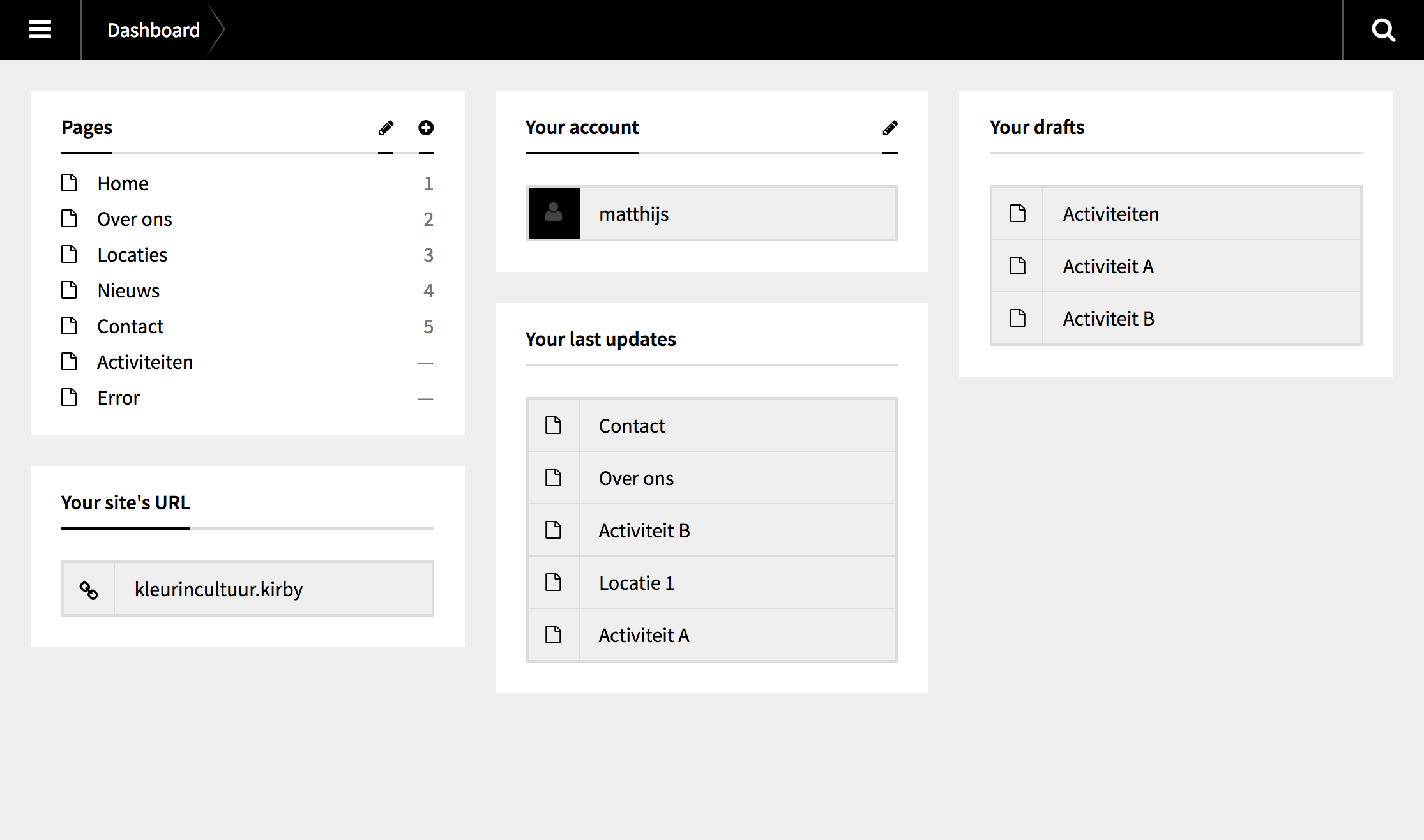This screenshot has height=840, width=1424.
Task: Click Activiteit A icon in Your drafts
Action: (x=1018, y=266)
